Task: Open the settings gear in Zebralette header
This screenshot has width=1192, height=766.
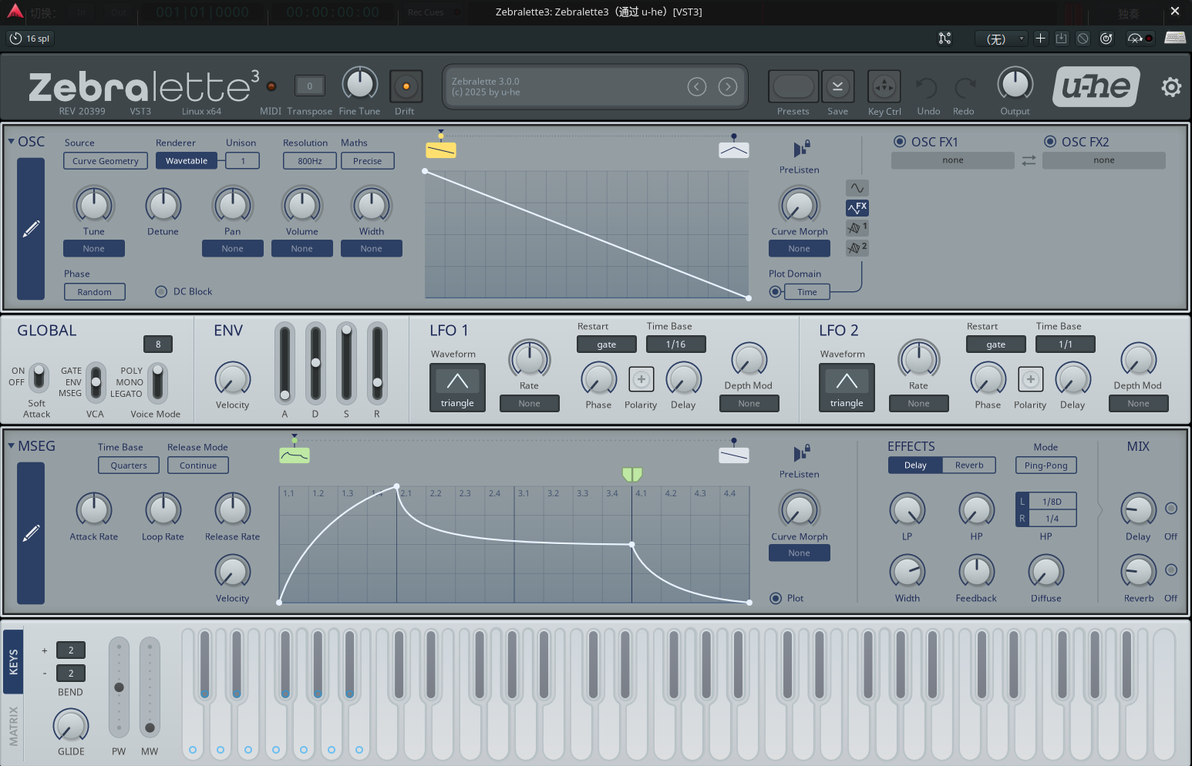Action: (1171, 87)
